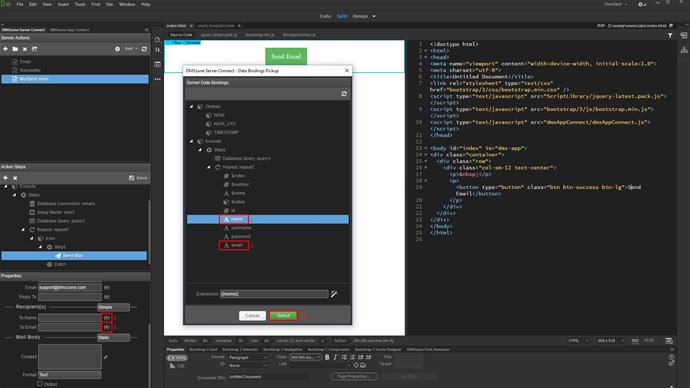Switch Properties inspector to CSS mode
The image size is (690, 388).
coord(177,366)
